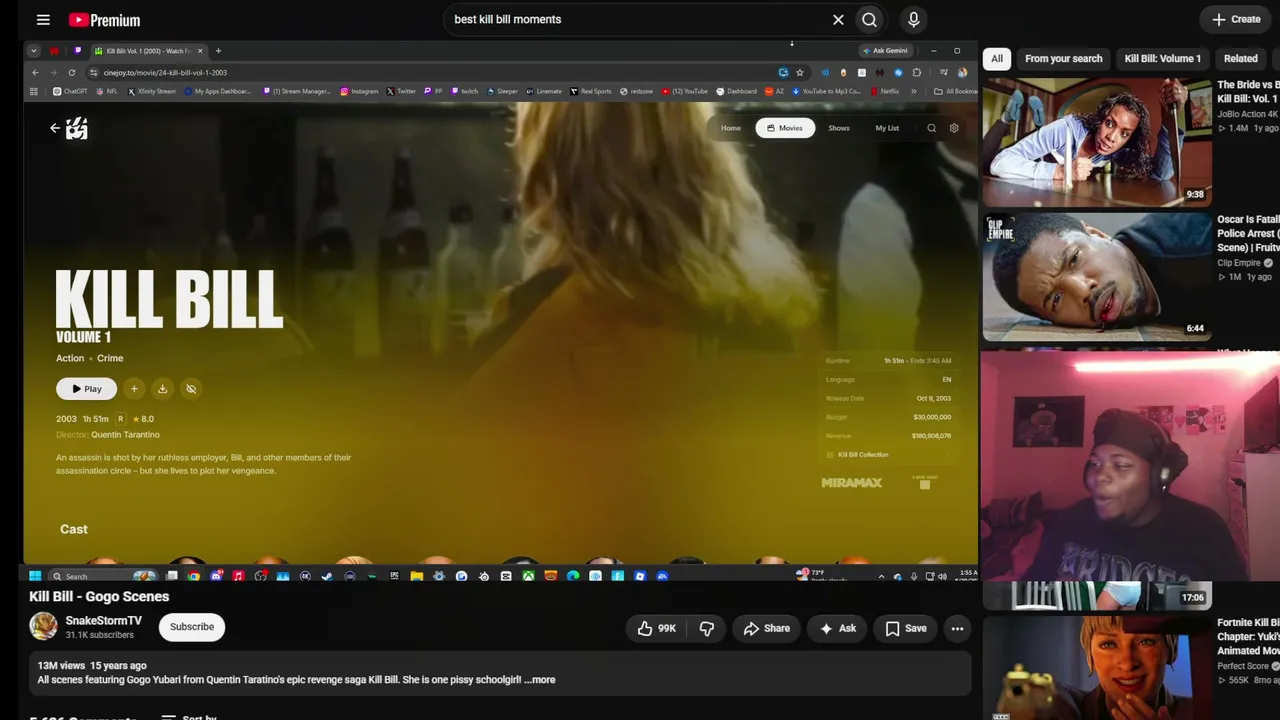Image resolution: width=1280 pixels, height=720 pixels.
Task: Go back in the browser
Action: click(x=35, y=72)
